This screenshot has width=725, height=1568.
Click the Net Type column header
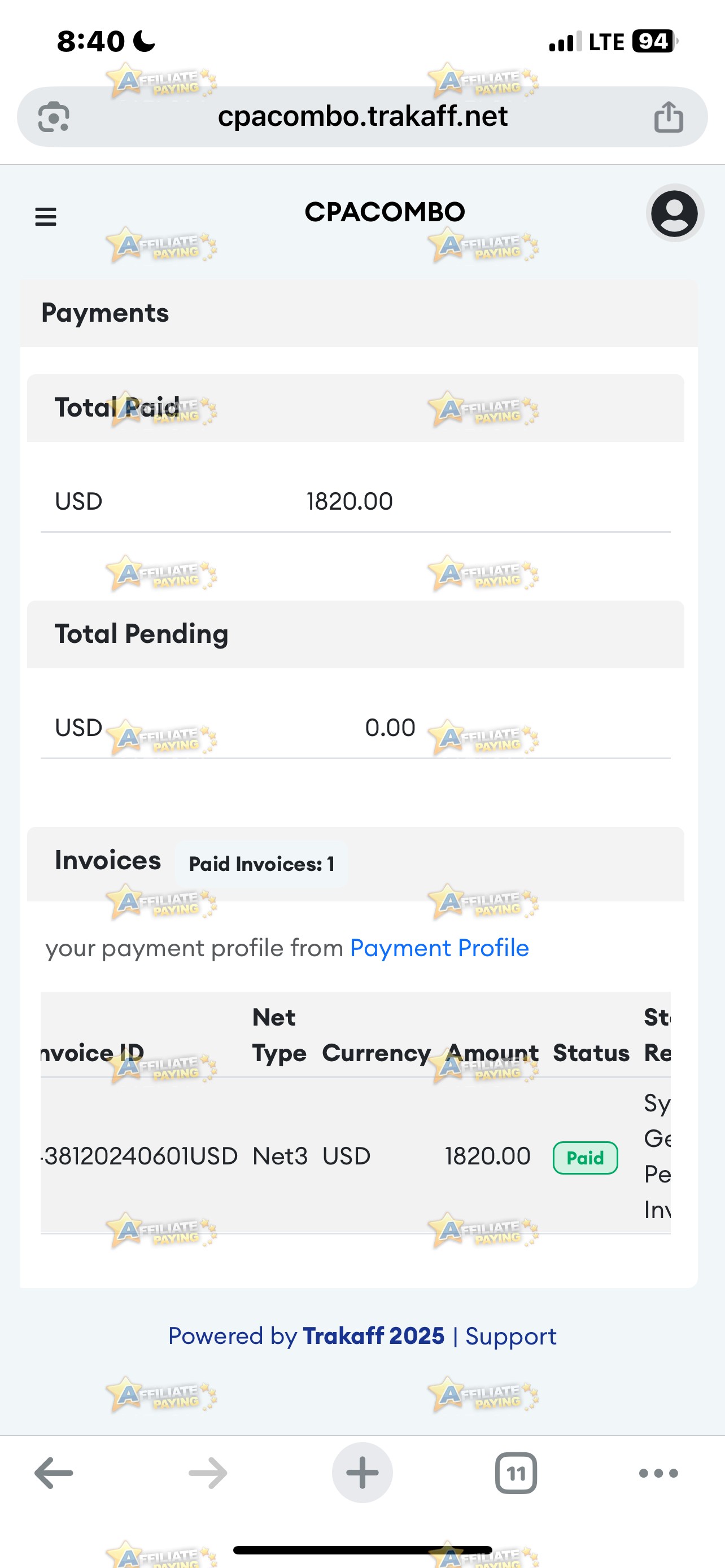[x=279, y=1035]
